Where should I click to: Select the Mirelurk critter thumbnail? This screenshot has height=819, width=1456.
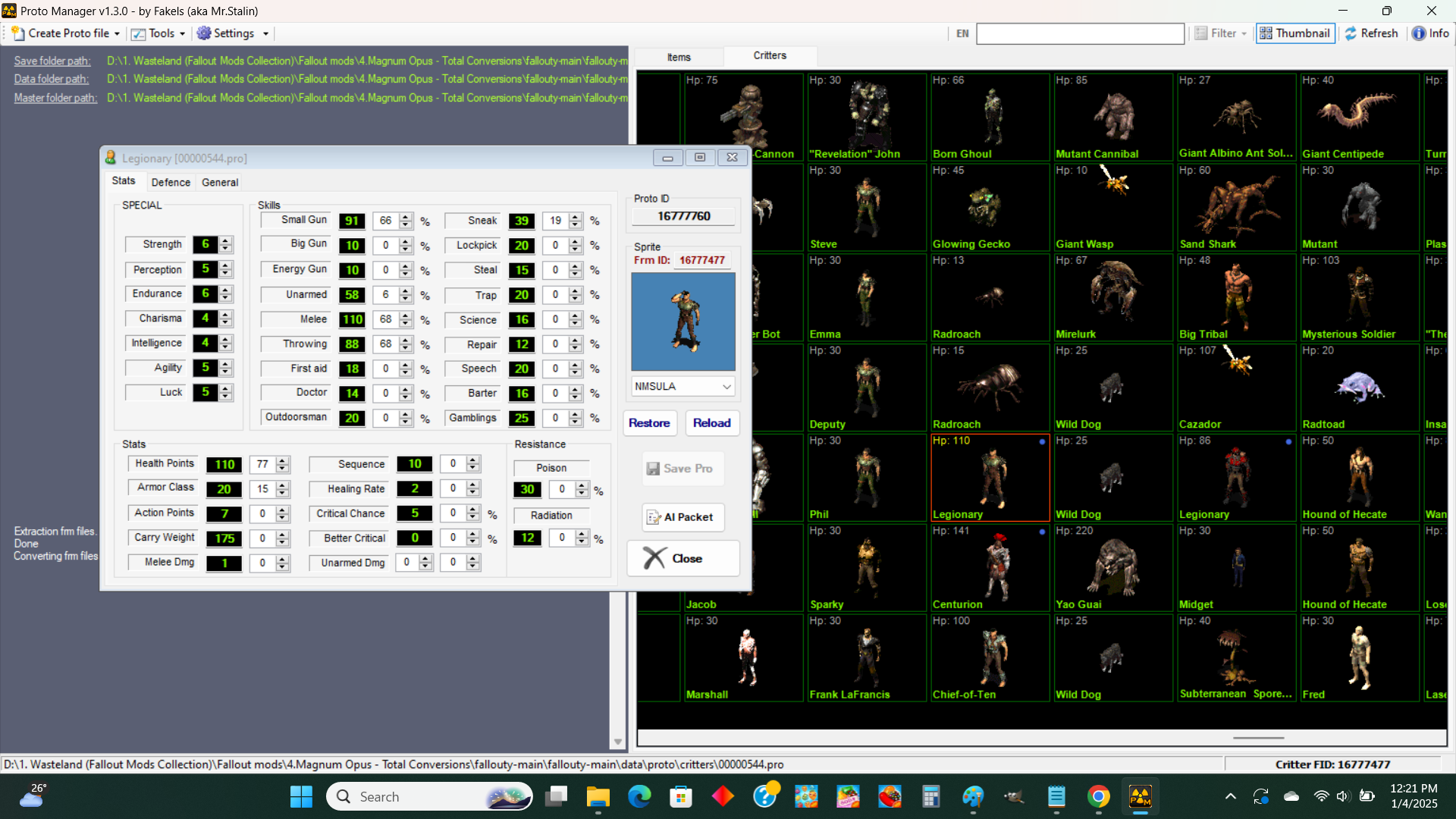click(1113, 297)
